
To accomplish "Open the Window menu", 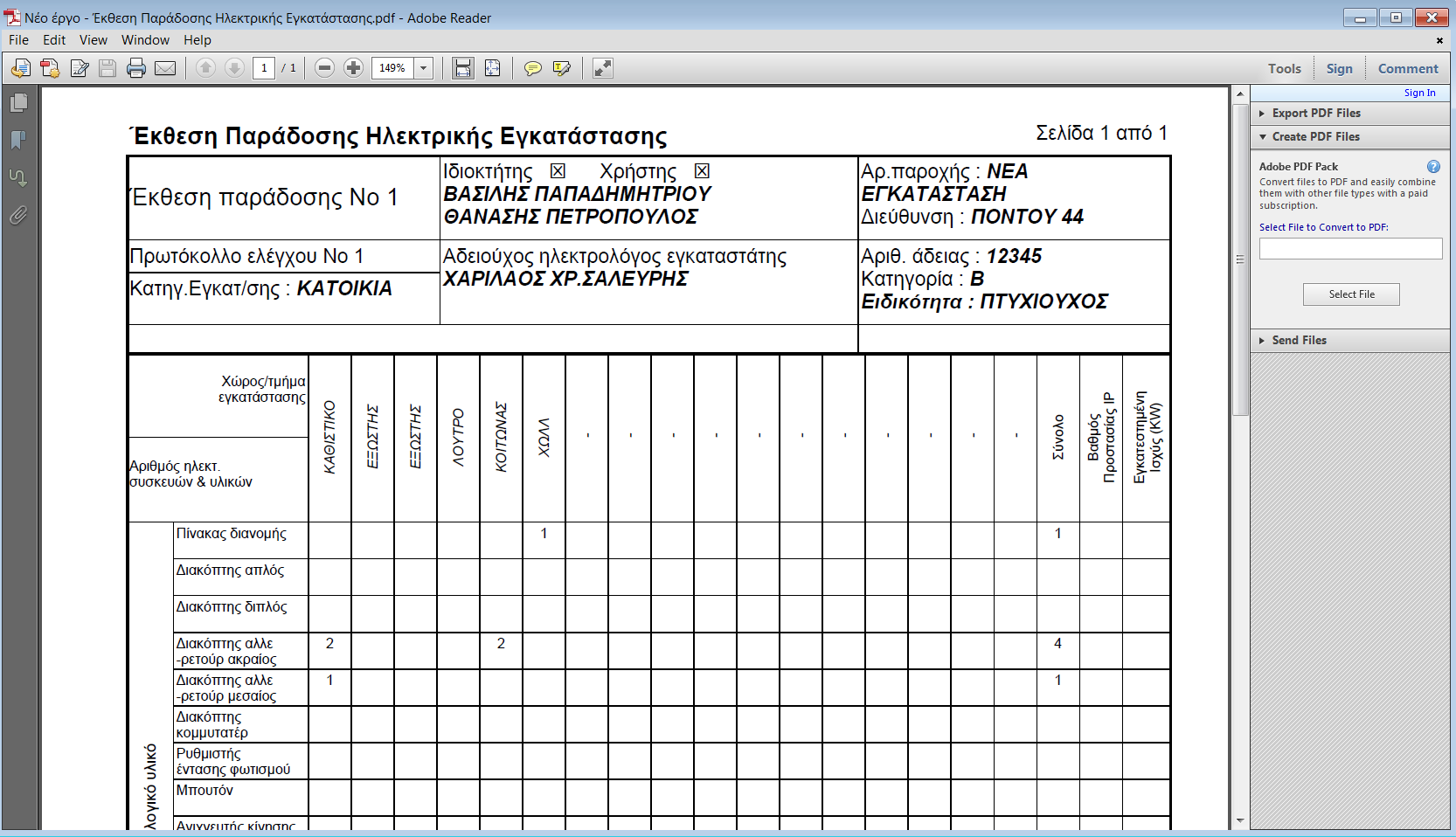I will (145, 40).
